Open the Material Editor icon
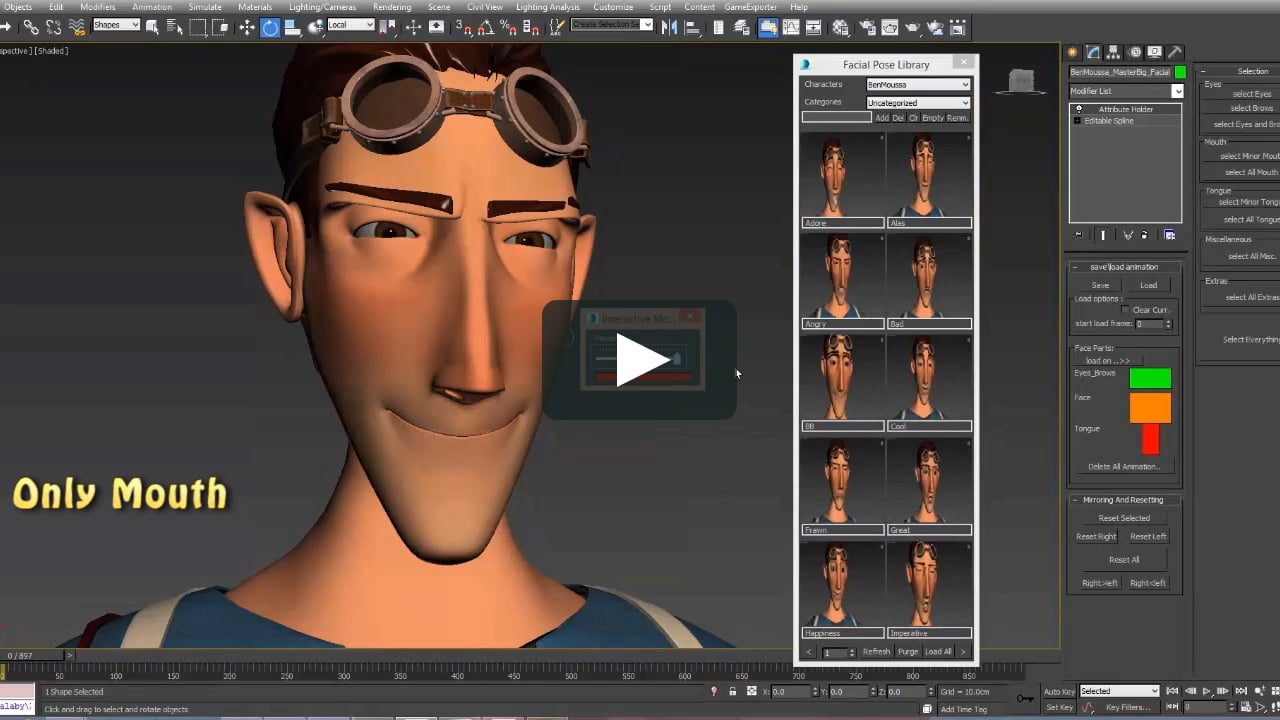This screenshot has height=720, width=1280. [840, 27]
